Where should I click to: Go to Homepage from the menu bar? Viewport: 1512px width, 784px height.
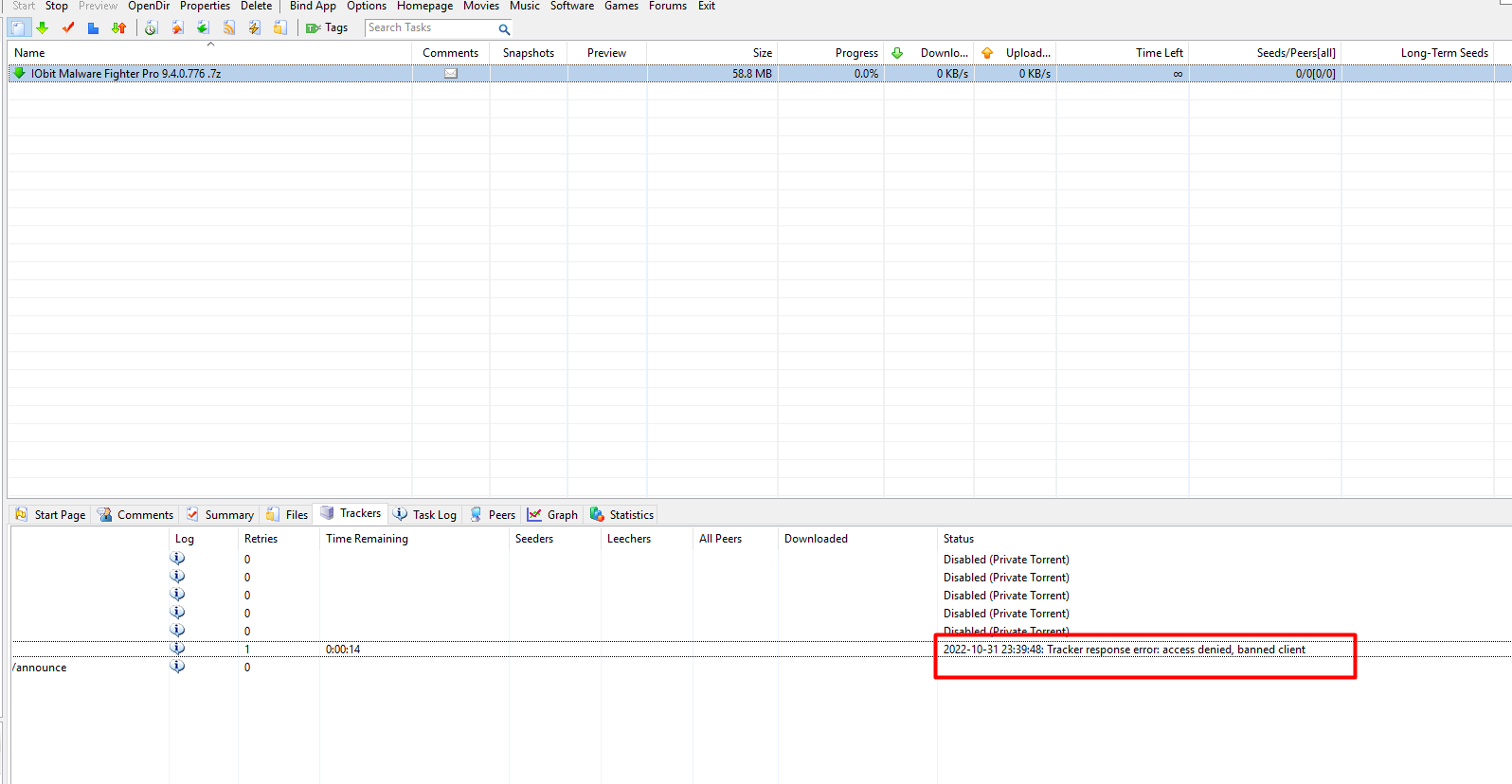click(x=424, y=6)
